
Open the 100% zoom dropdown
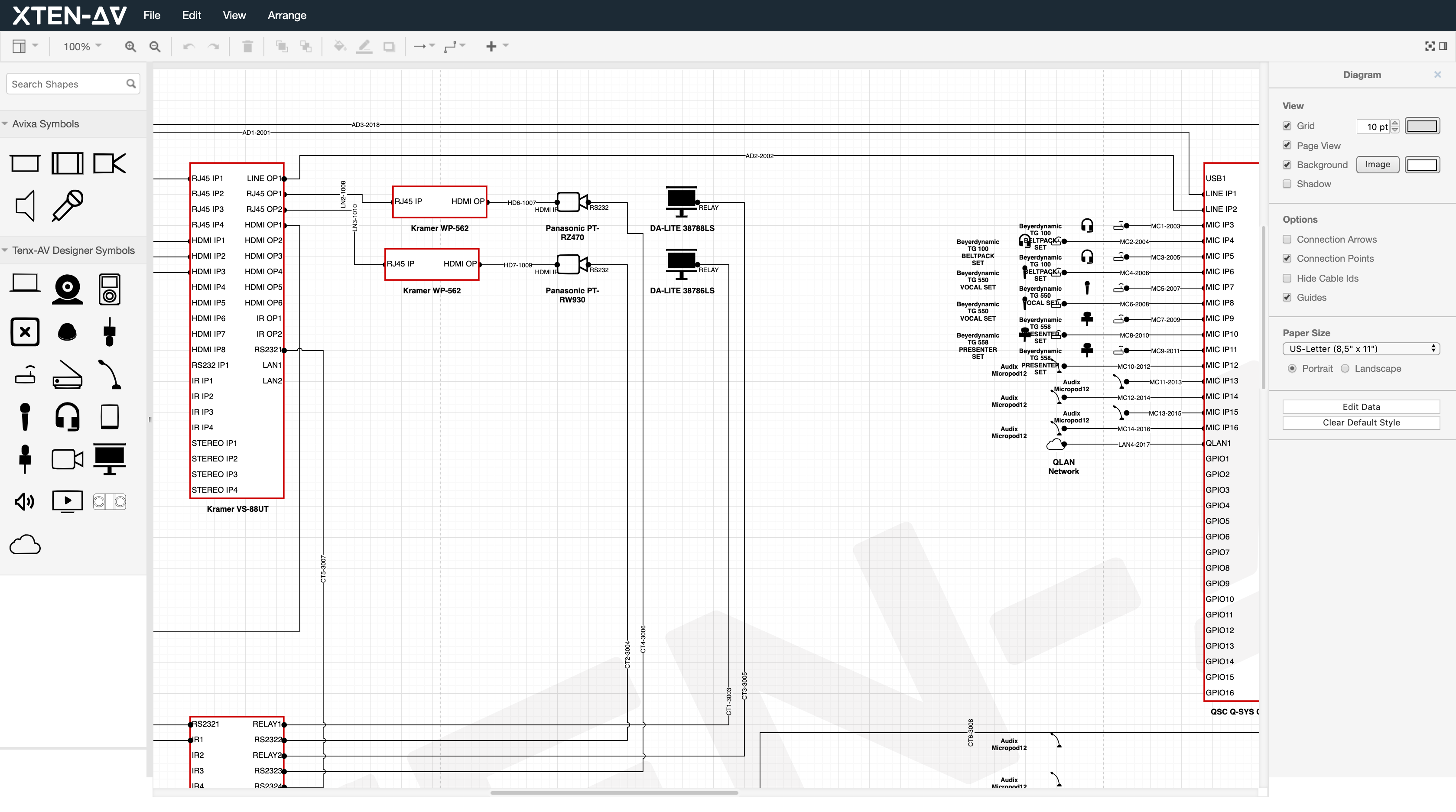pyautogui.click(x=82, y=46)
